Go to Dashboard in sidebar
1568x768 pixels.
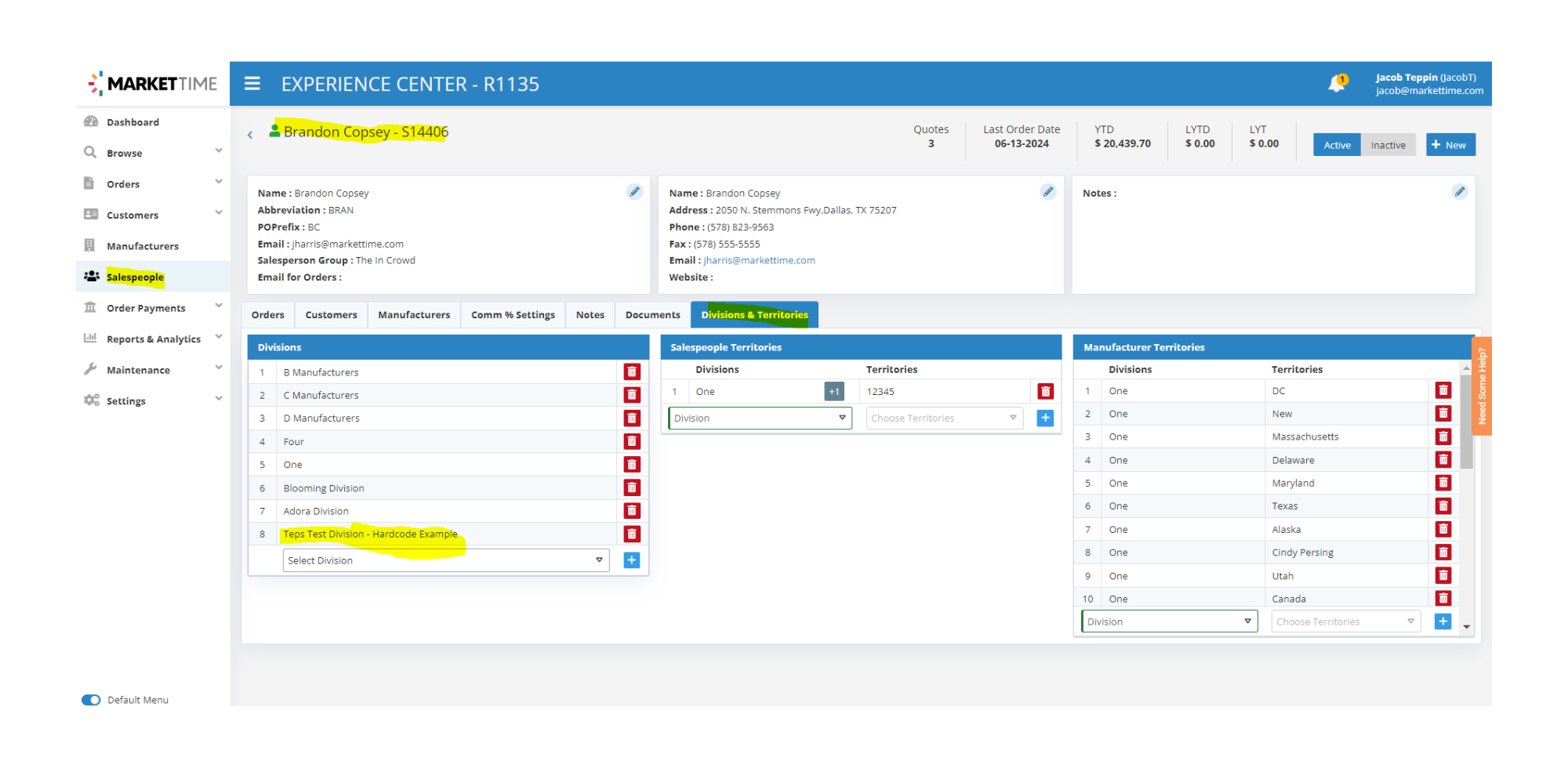coord(132,122)
